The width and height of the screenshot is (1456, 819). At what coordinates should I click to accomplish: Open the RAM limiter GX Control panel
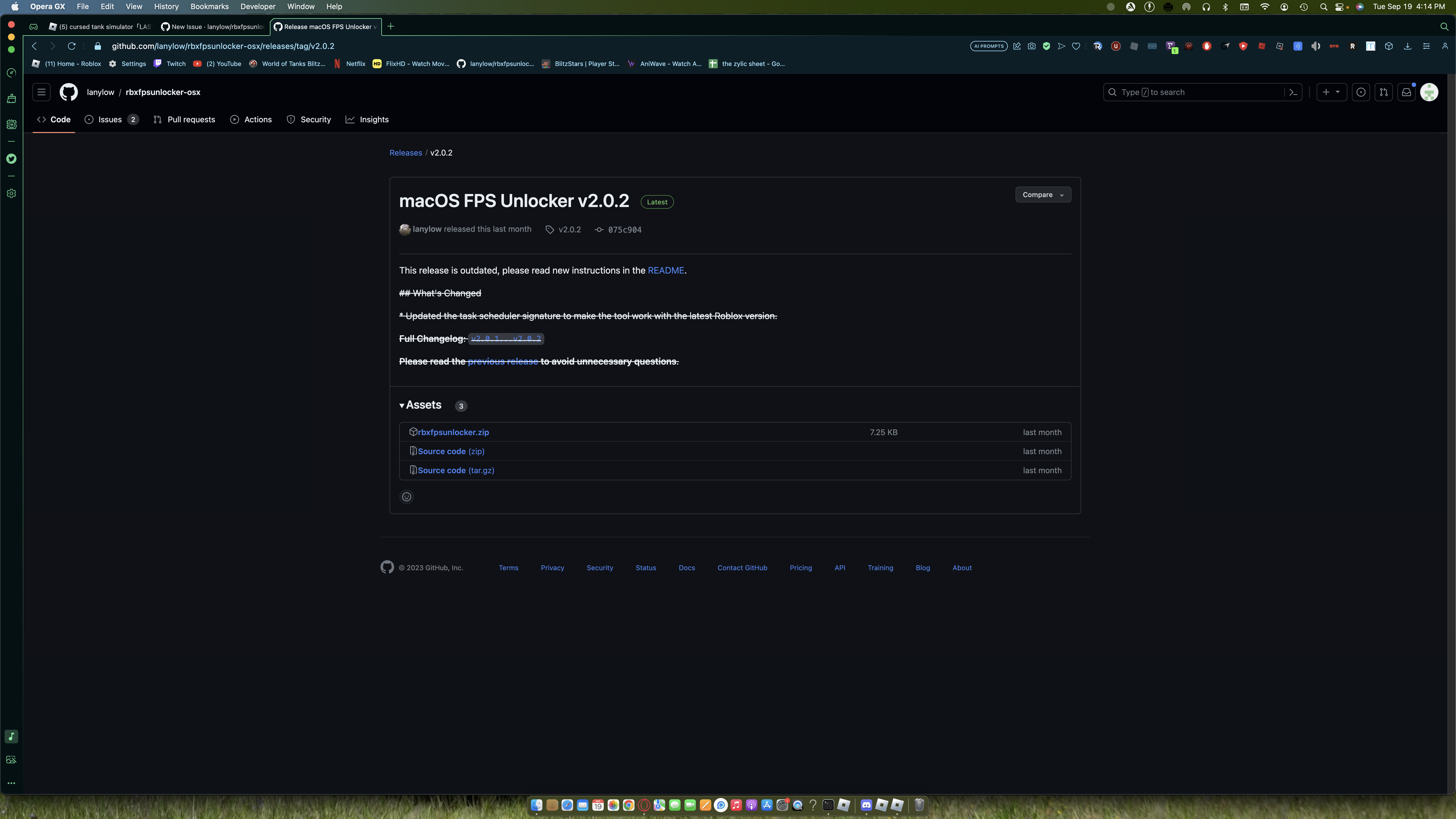tap(11, 124)
